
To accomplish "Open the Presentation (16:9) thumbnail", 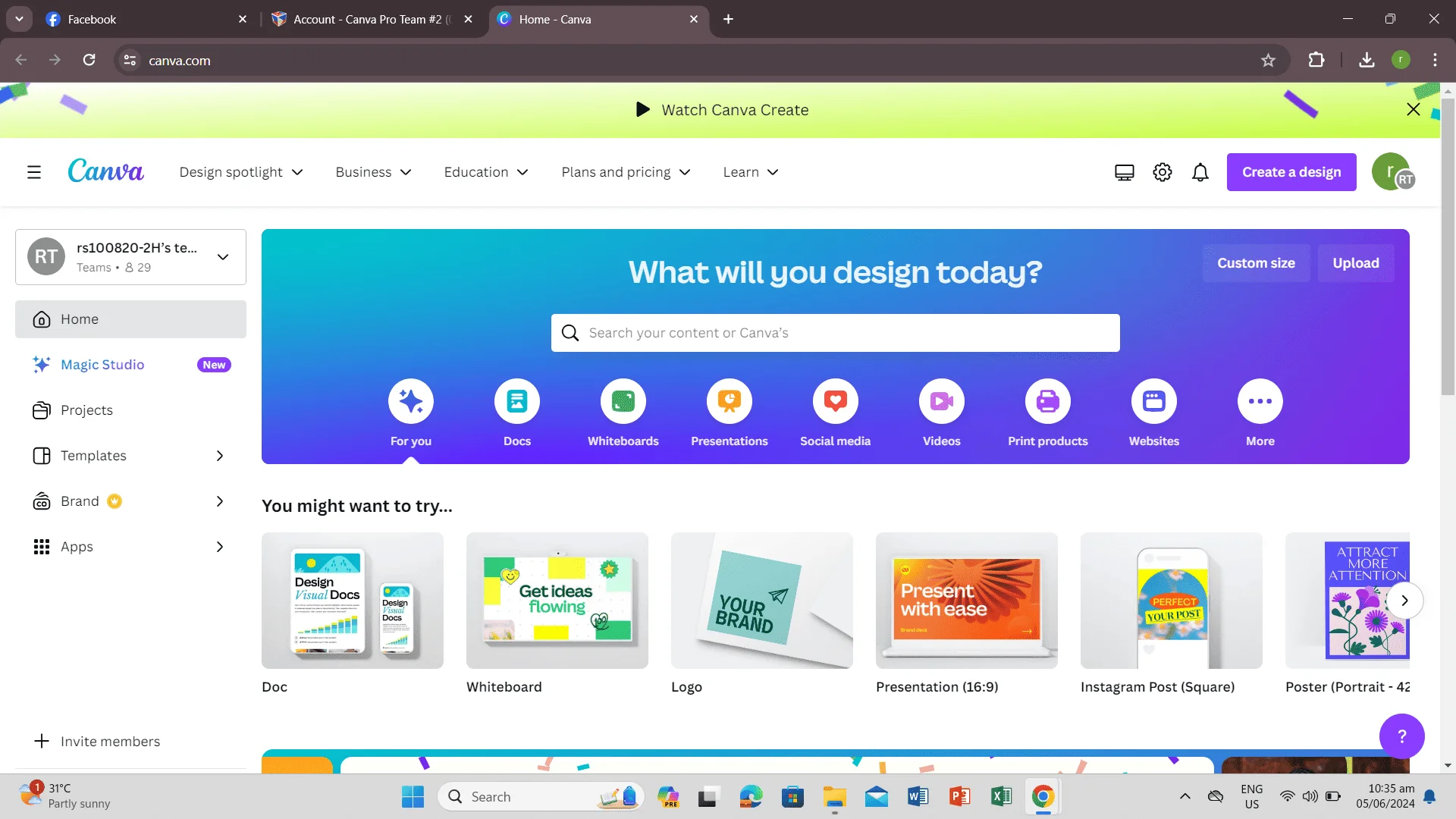I will [967, 601].
